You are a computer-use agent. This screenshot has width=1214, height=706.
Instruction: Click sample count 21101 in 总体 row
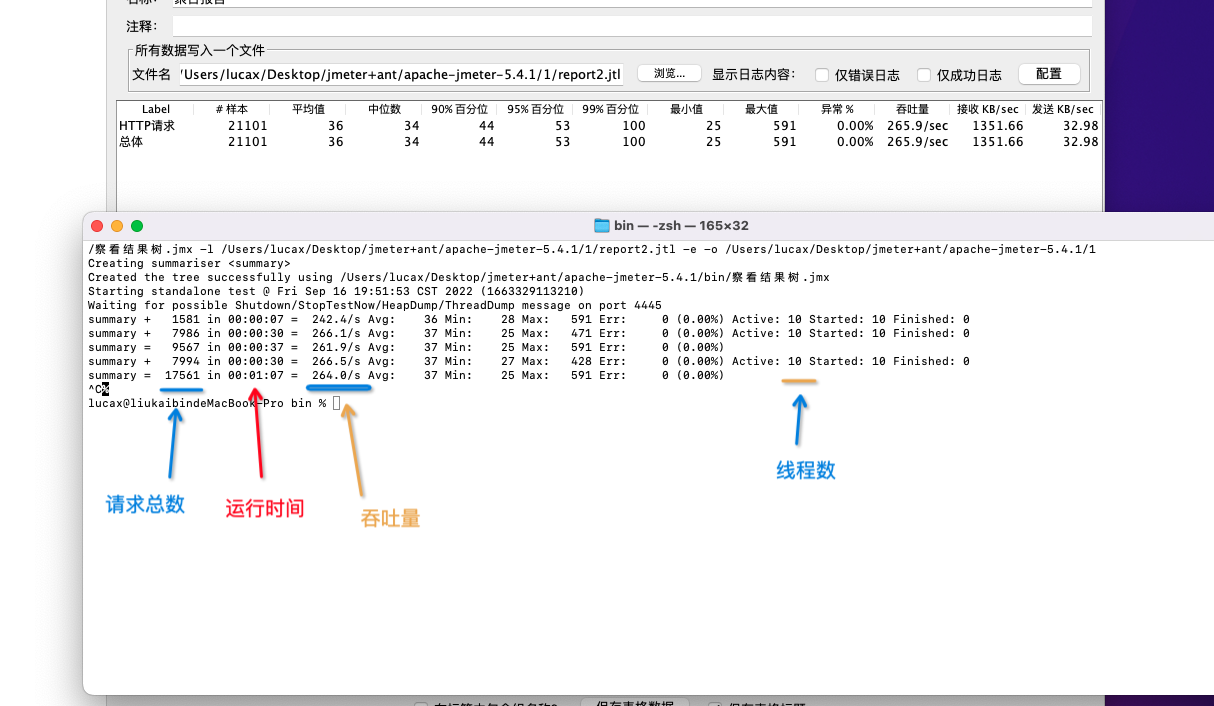[x=248, y=142]
